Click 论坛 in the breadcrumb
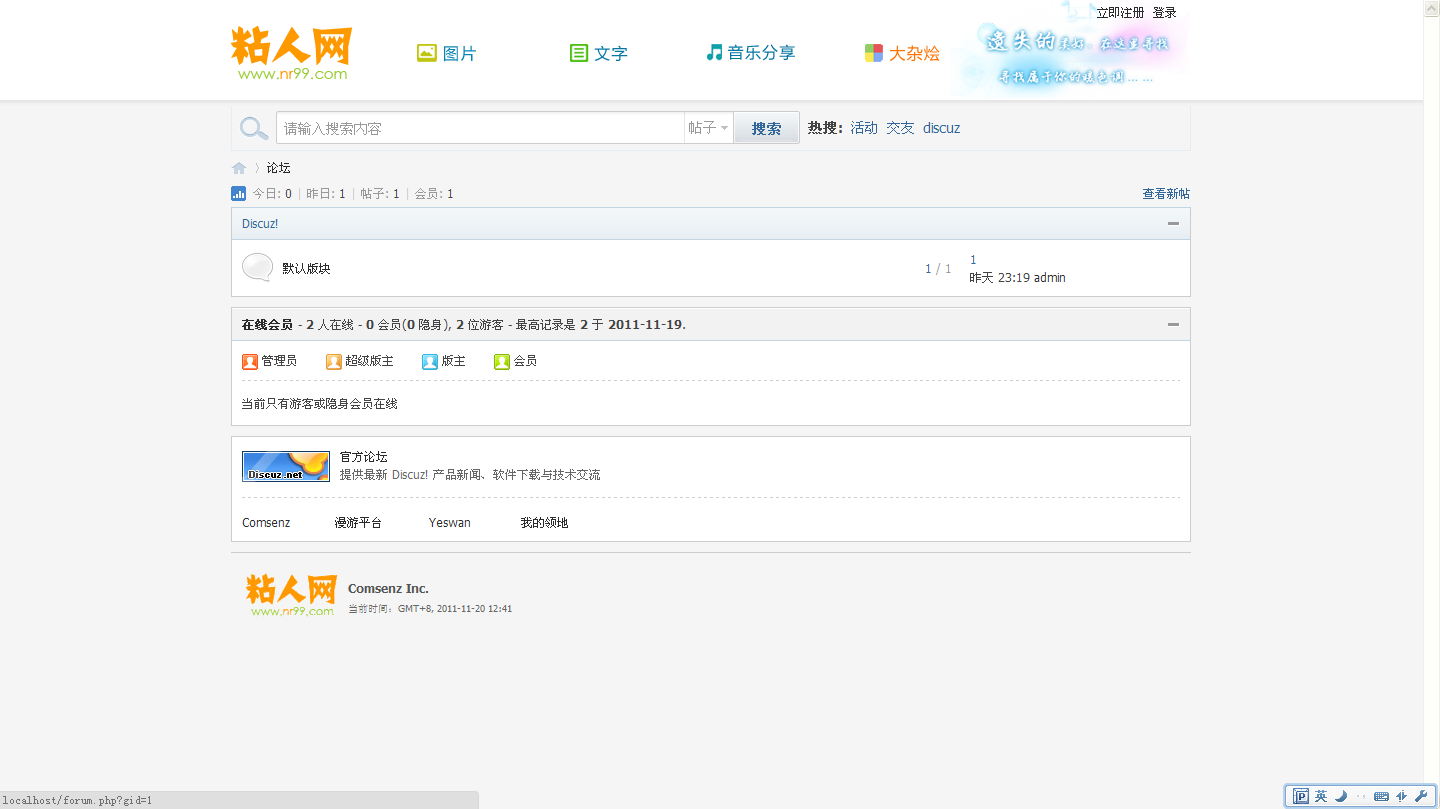Screen dimensions: 1440x809 click(278, 168)
